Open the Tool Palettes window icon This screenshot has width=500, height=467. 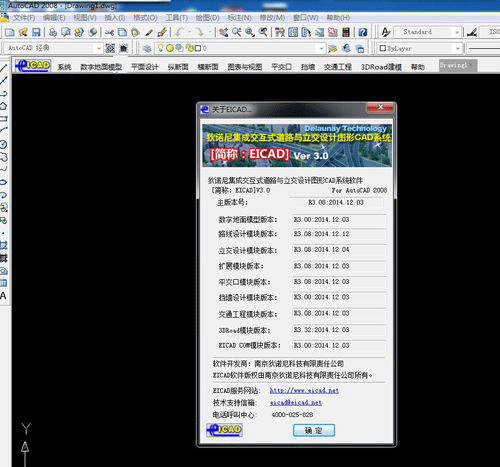tap(306, 32)
